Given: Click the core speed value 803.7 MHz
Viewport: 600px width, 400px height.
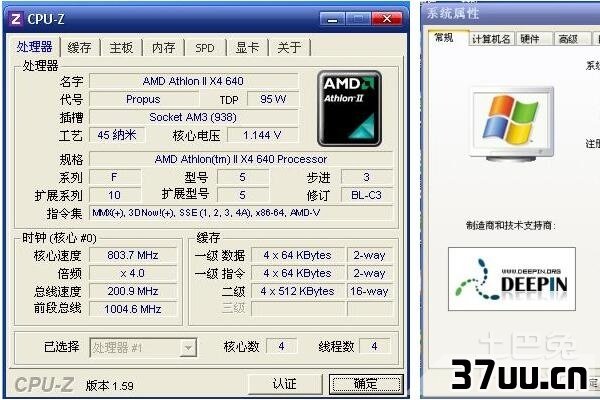Looking at the screenshot, I should (133, 255).
